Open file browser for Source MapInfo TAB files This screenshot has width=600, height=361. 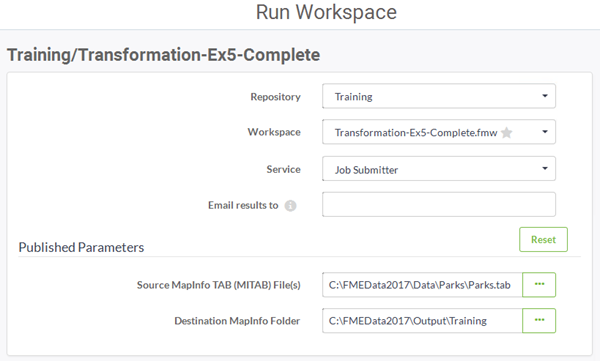(539, 284)
